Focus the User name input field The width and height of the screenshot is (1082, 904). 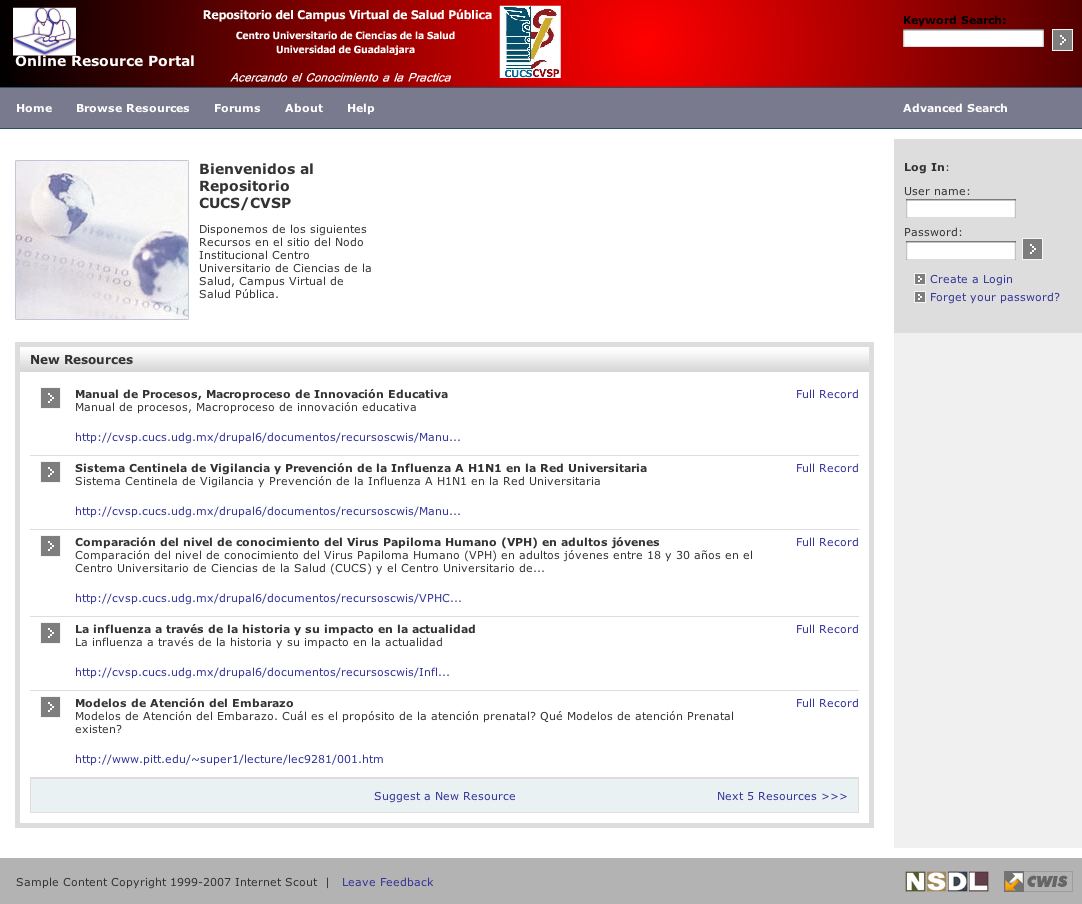[x=960, y=209]
